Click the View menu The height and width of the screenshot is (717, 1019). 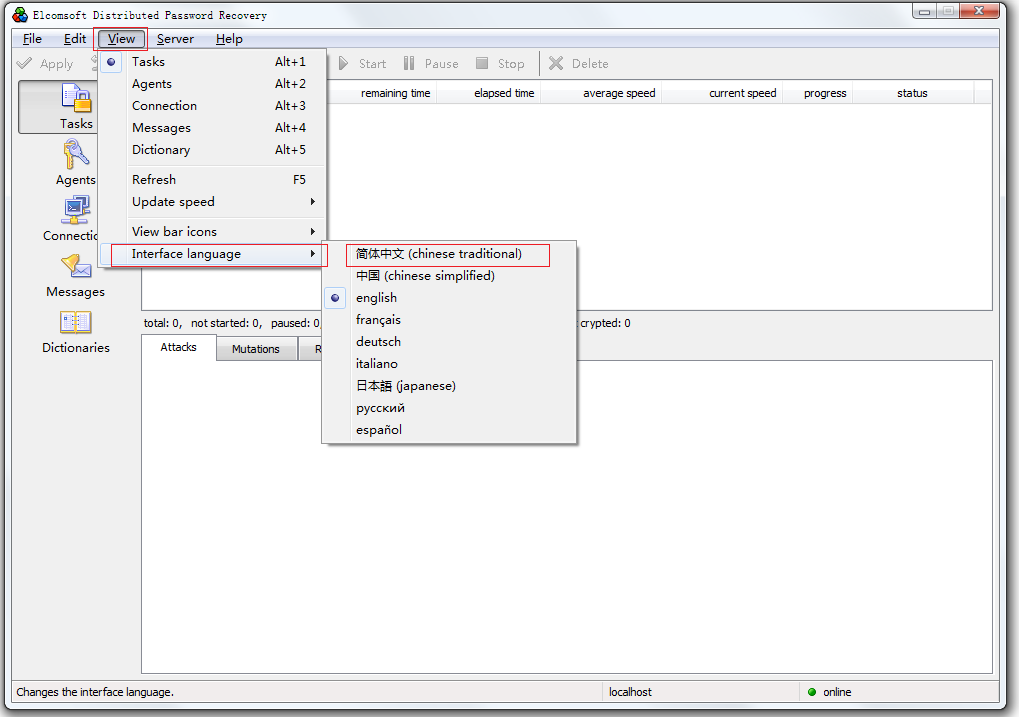(x=121, y=39)
